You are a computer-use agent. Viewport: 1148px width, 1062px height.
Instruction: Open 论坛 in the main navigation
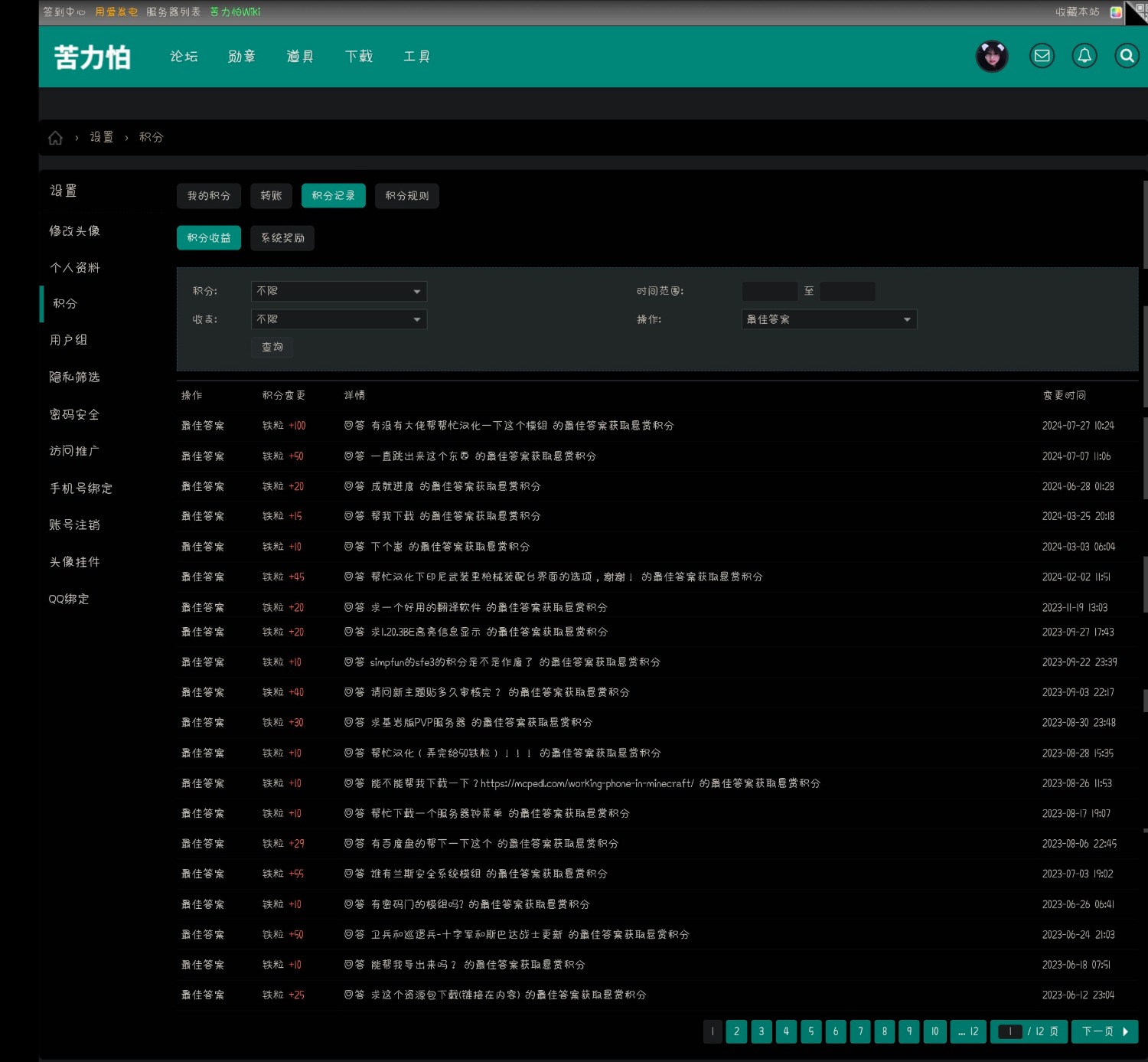point(184,57)
